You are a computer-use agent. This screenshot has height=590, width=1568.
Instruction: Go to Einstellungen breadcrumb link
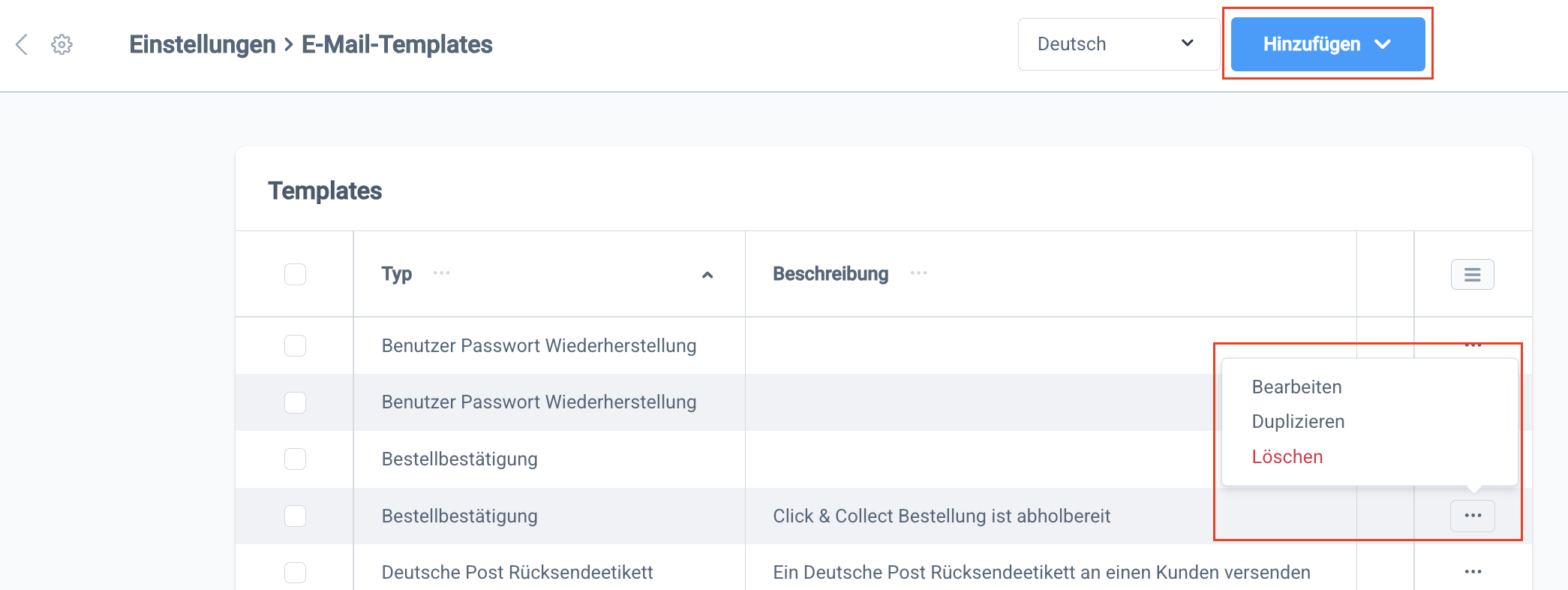[x=202, y=44]
